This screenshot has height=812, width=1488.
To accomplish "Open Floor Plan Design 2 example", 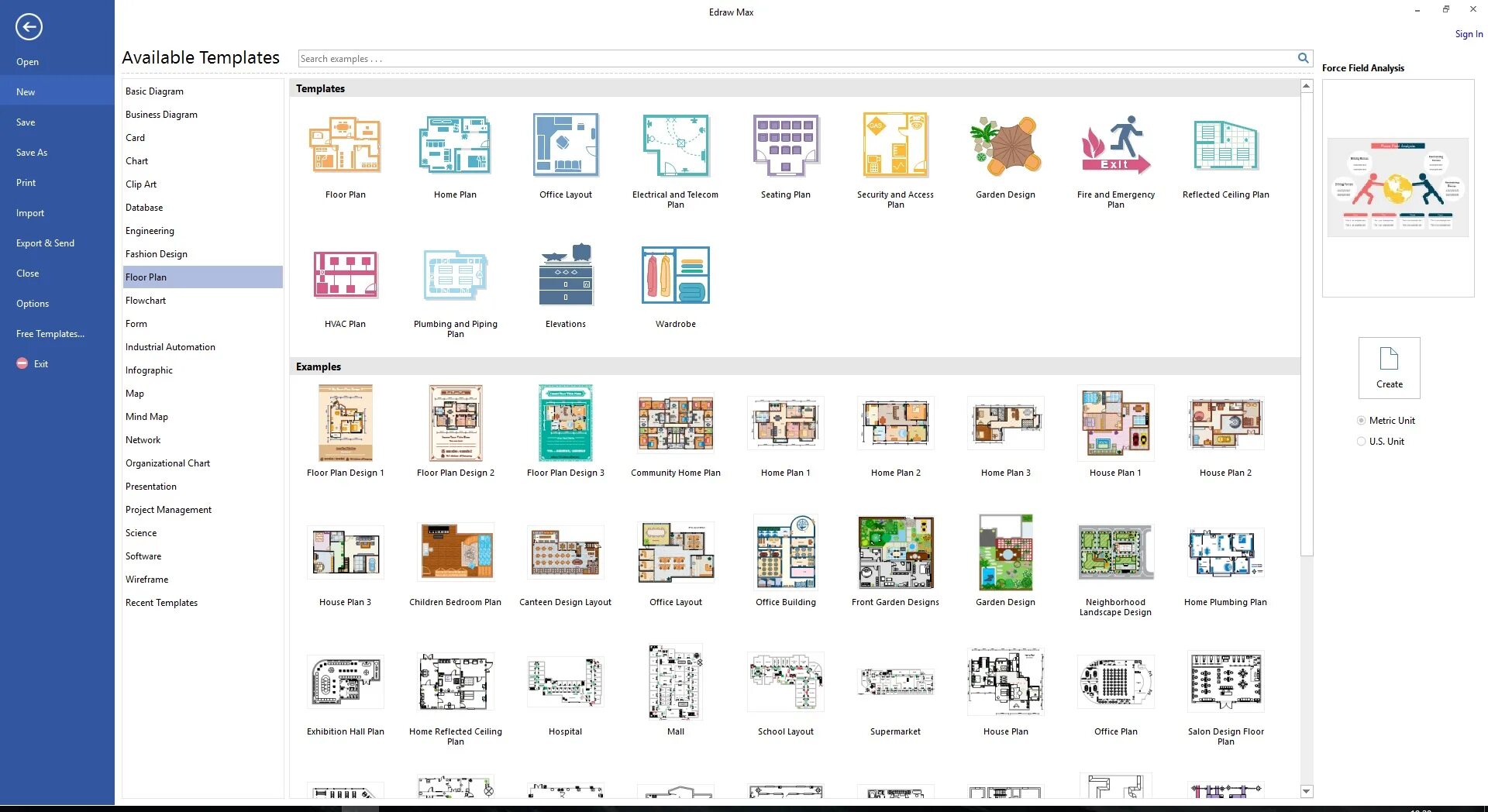I will [456, 423].
